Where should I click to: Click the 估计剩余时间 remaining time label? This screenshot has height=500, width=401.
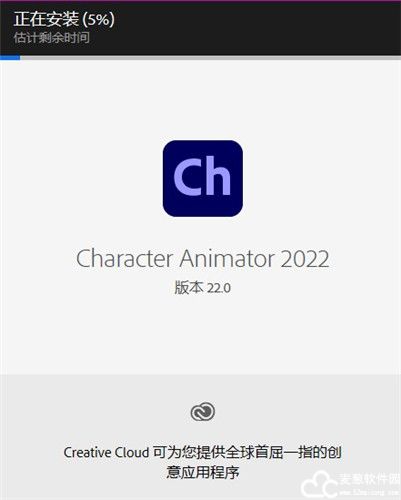click(x=52, y=38)
